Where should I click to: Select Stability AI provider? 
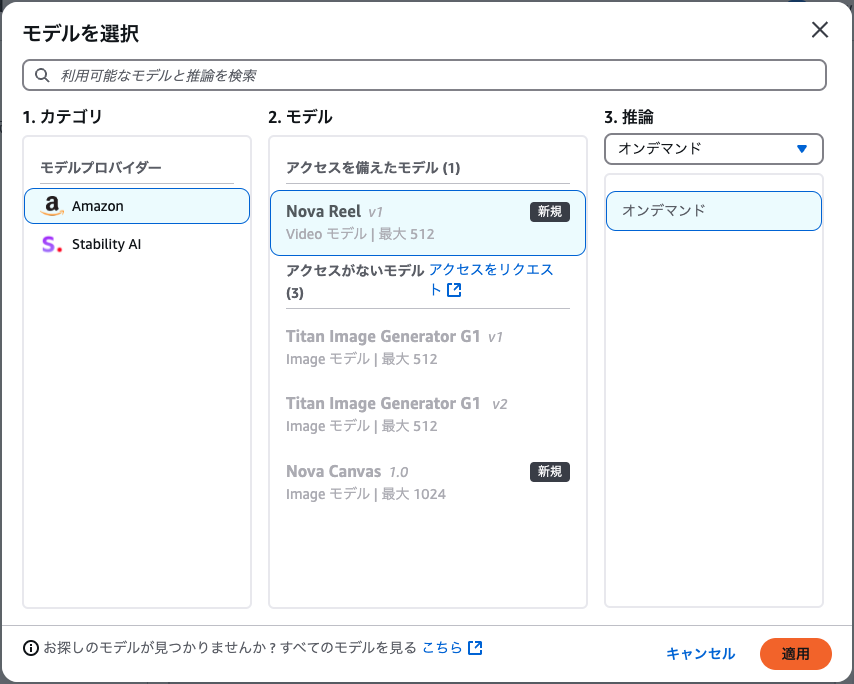click(137, 244)
